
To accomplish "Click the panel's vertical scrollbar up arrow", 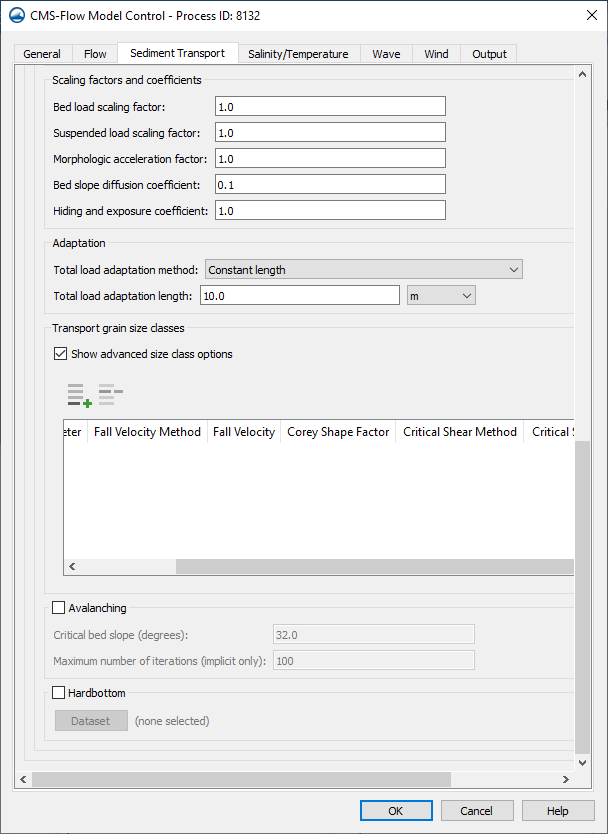I will [x=582, y=74].
